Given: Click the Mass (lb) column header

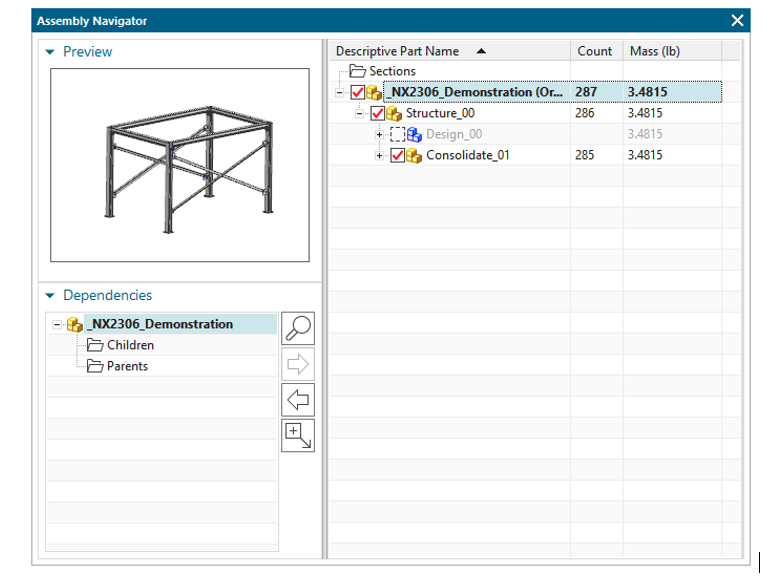Looking at the screenshot, I should pos(654,51).
